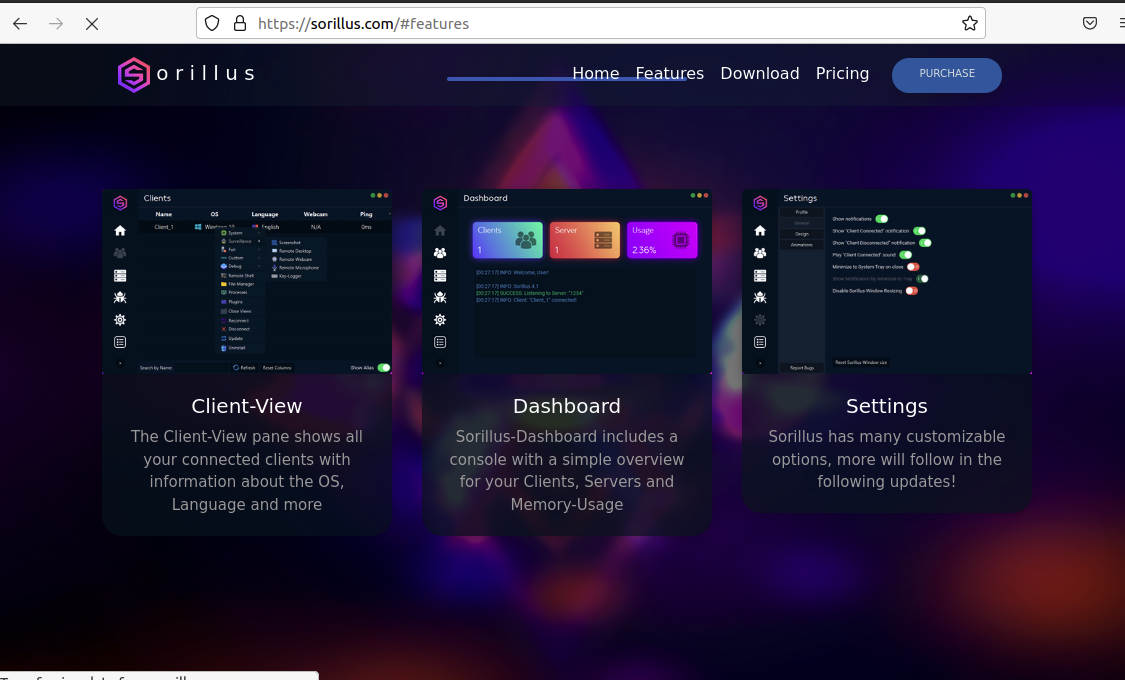
Task: Toggle the Show notifications switch
Action: [882, 219]
